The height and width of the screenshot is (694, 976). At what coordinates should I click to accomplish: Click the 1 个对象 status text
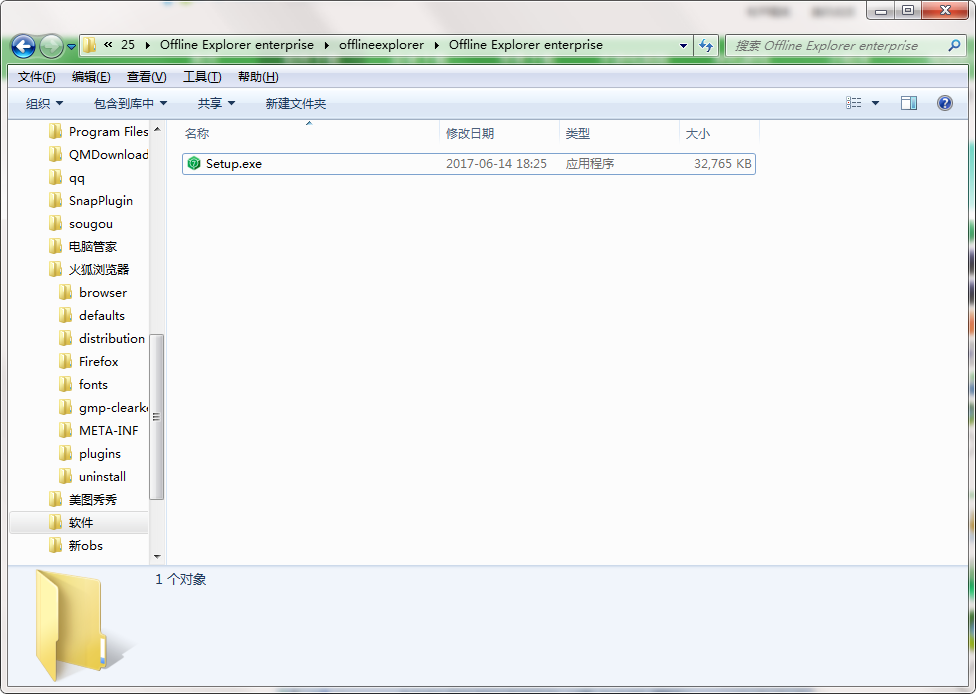pos(181,579)
